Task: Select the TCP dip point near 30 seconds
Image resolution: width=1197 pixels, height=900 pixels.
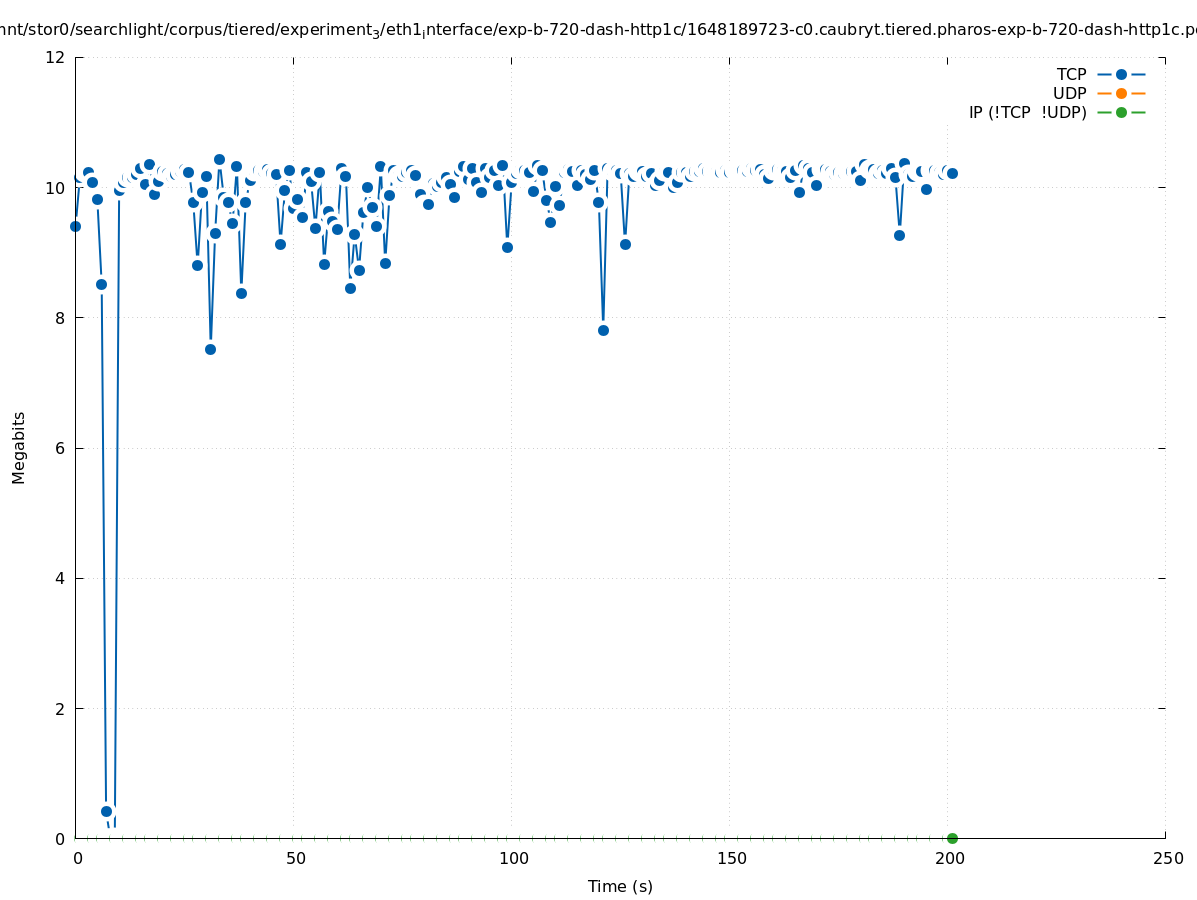Action: [x=210, y=349]
